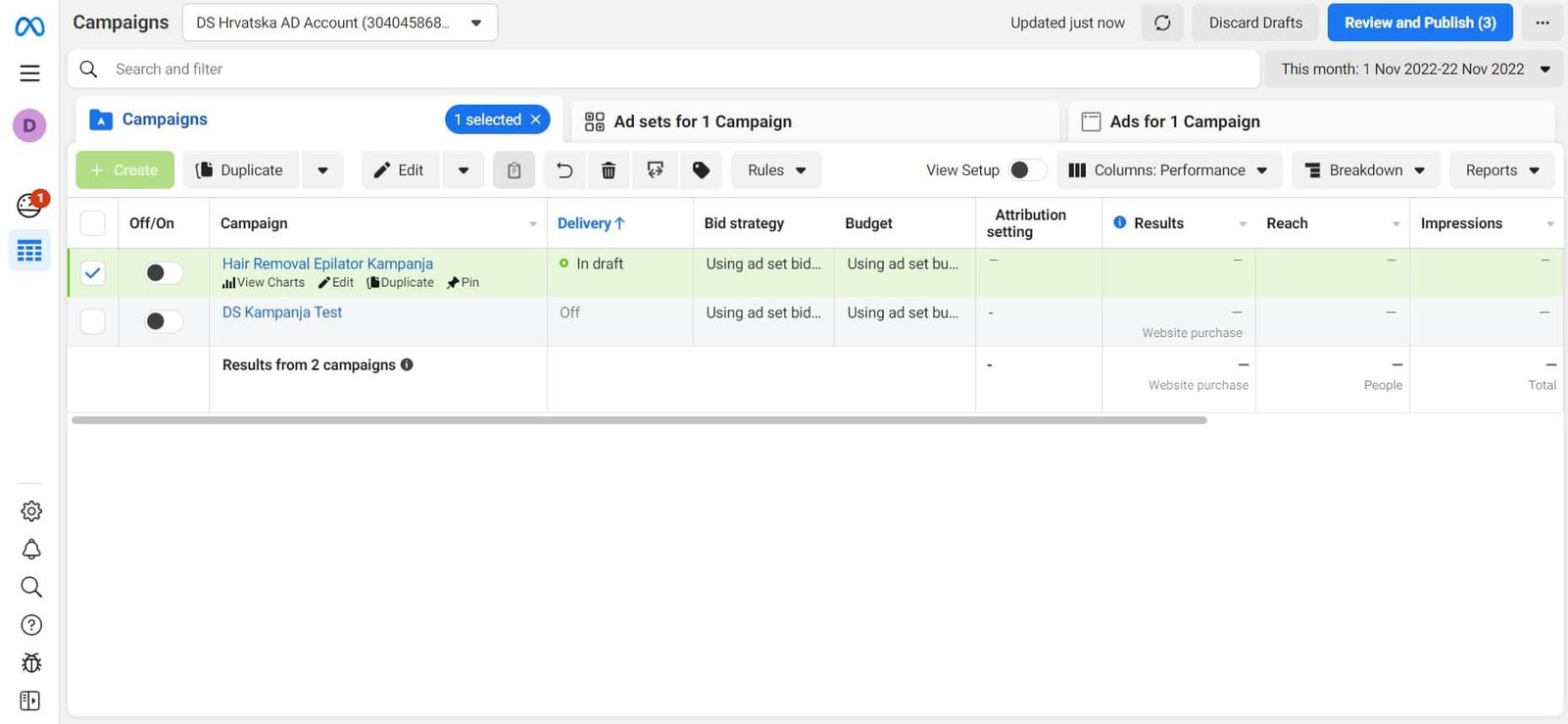
Task: Open the help question mark icon
Action: pyautogui.click(x=31, y=625)
